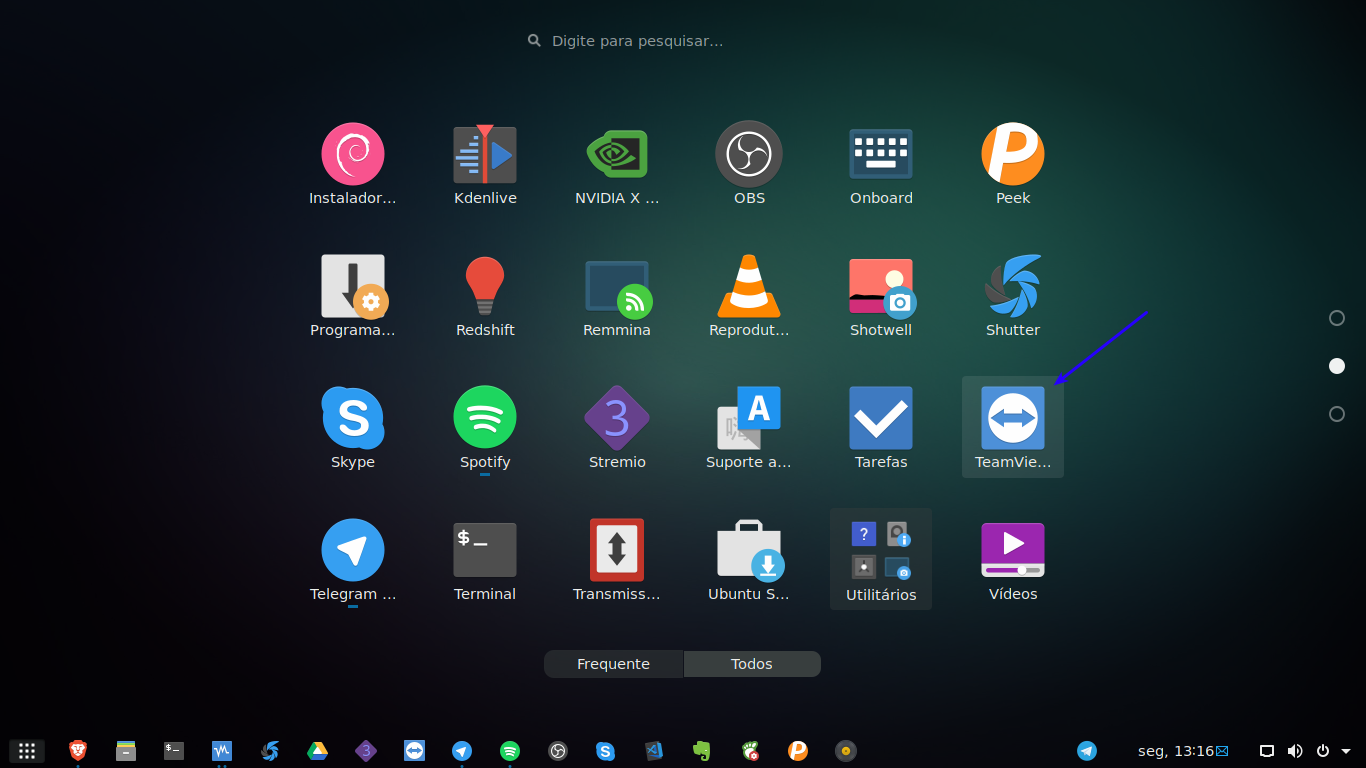Open the terminal from the taskbar
The image size is (1366, 768).
coord(174,751)
